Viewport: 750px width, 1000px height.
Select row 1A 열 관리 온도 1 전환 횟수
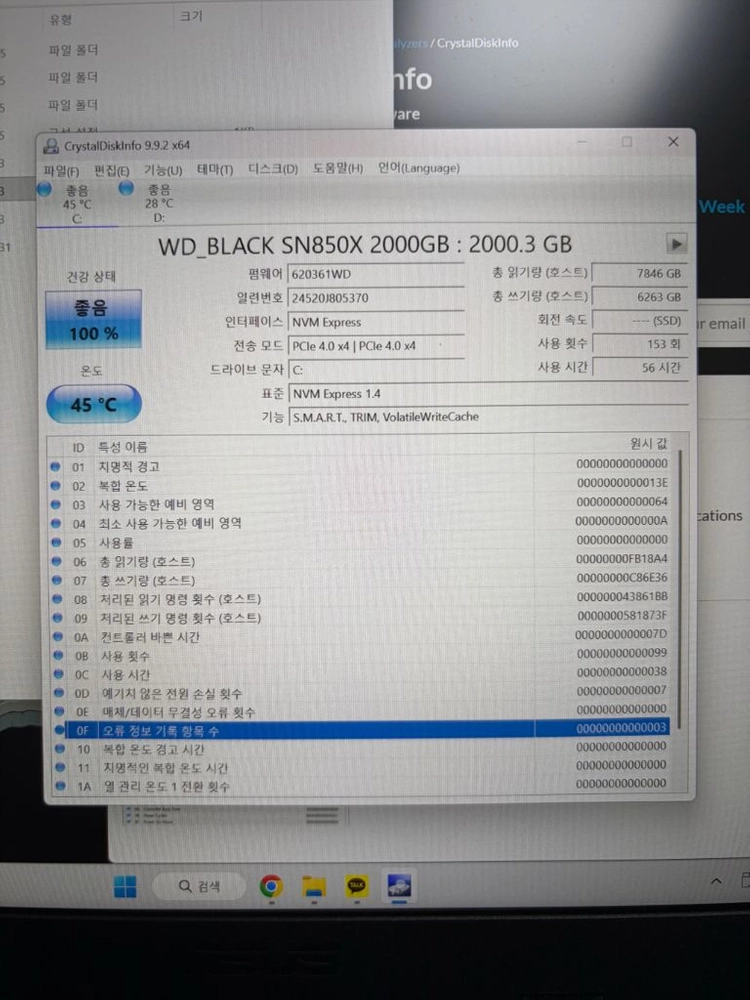(359, 785)
